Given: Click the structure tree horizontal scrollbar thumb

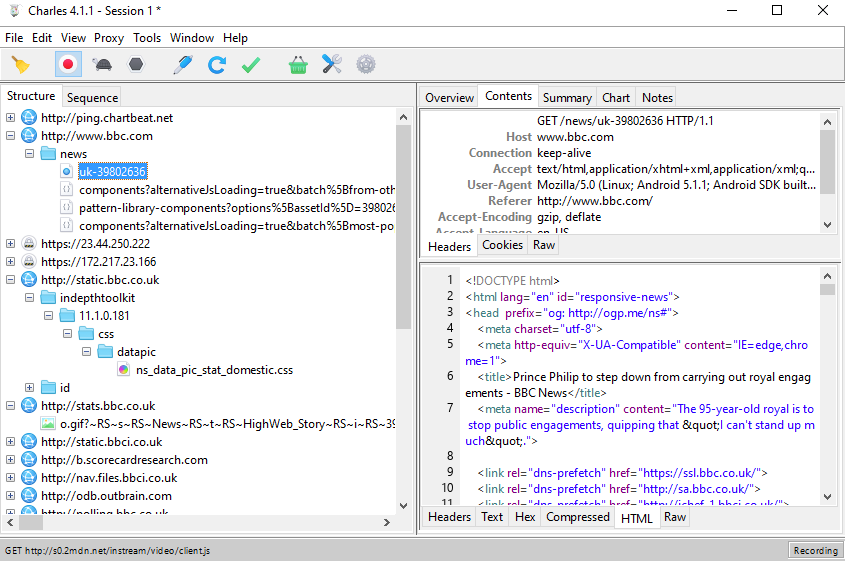Looking at the screenshot, I should [31, 522].
